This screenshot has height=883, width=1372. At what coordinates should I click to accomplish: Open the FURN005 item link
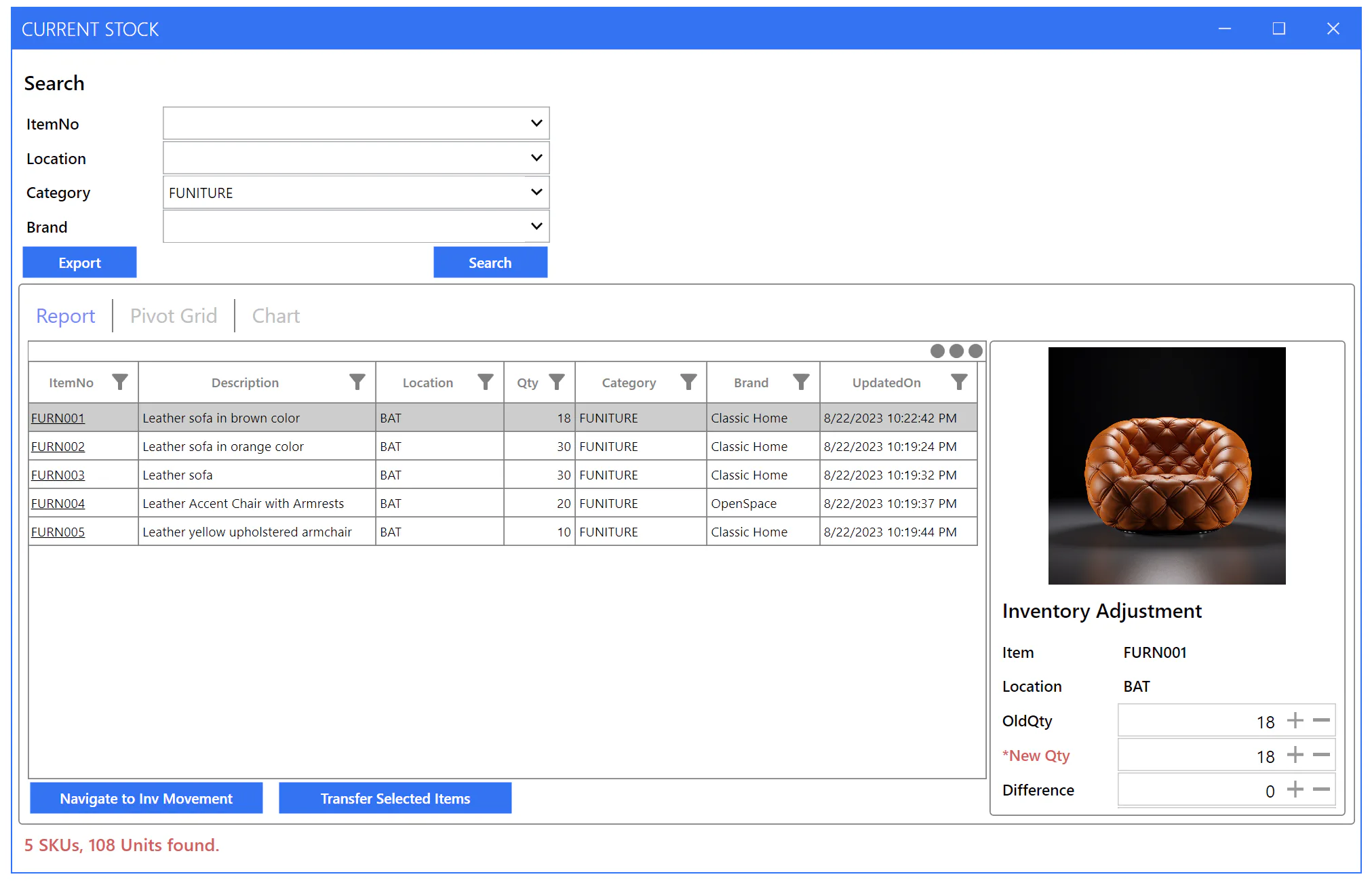point(58,532)
